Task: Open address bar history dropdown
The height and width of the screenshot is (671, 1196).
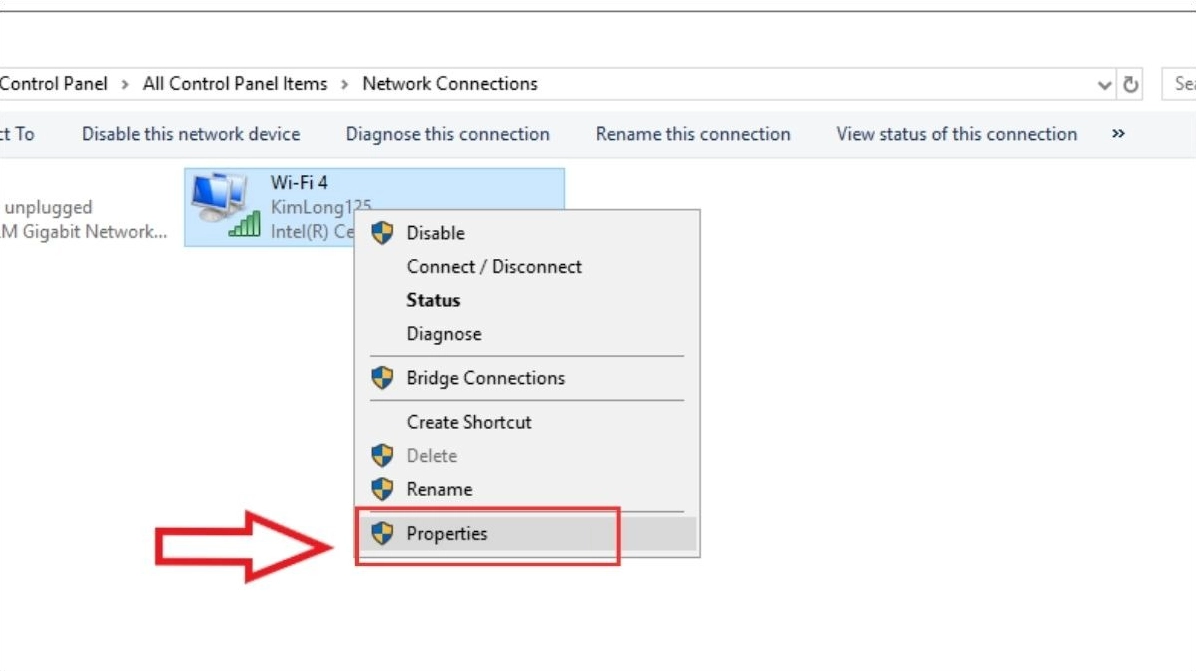Action: (x=1105, y=85)
